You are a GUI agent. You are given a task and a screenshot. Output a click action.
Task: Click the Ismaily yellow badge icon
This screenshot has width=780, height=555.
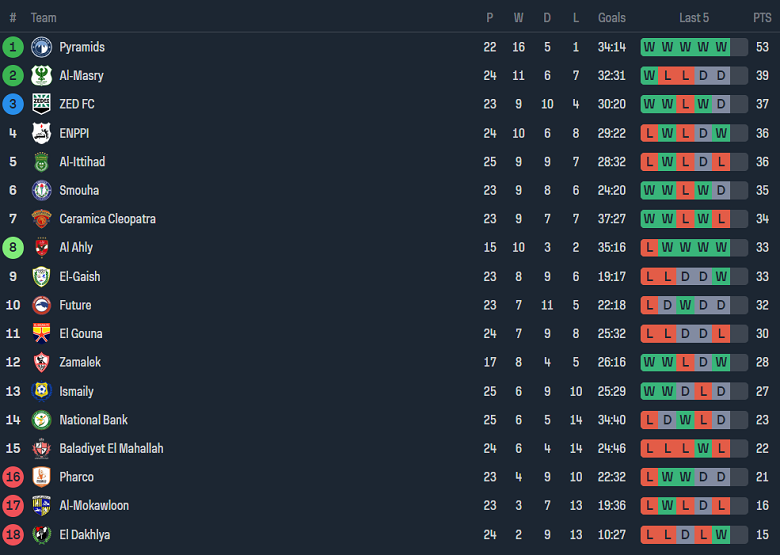[41, 391]
